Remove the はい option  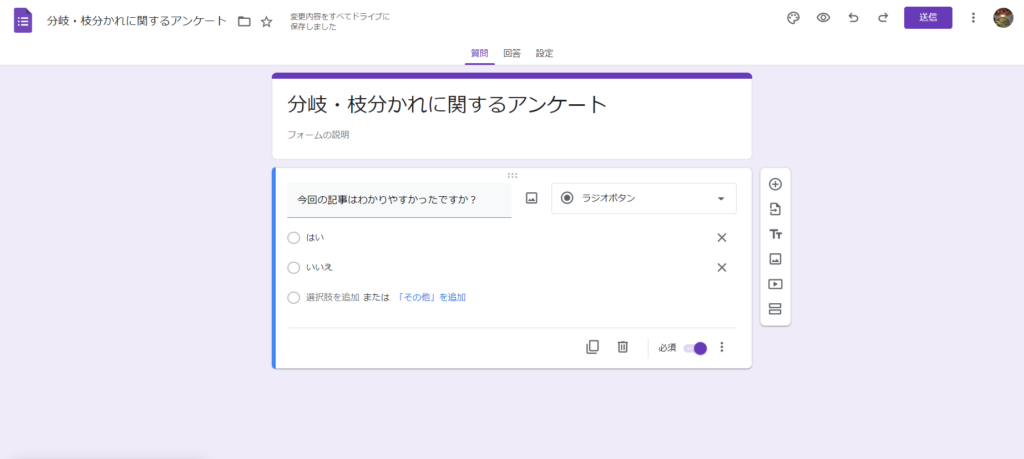click(722, 238)
